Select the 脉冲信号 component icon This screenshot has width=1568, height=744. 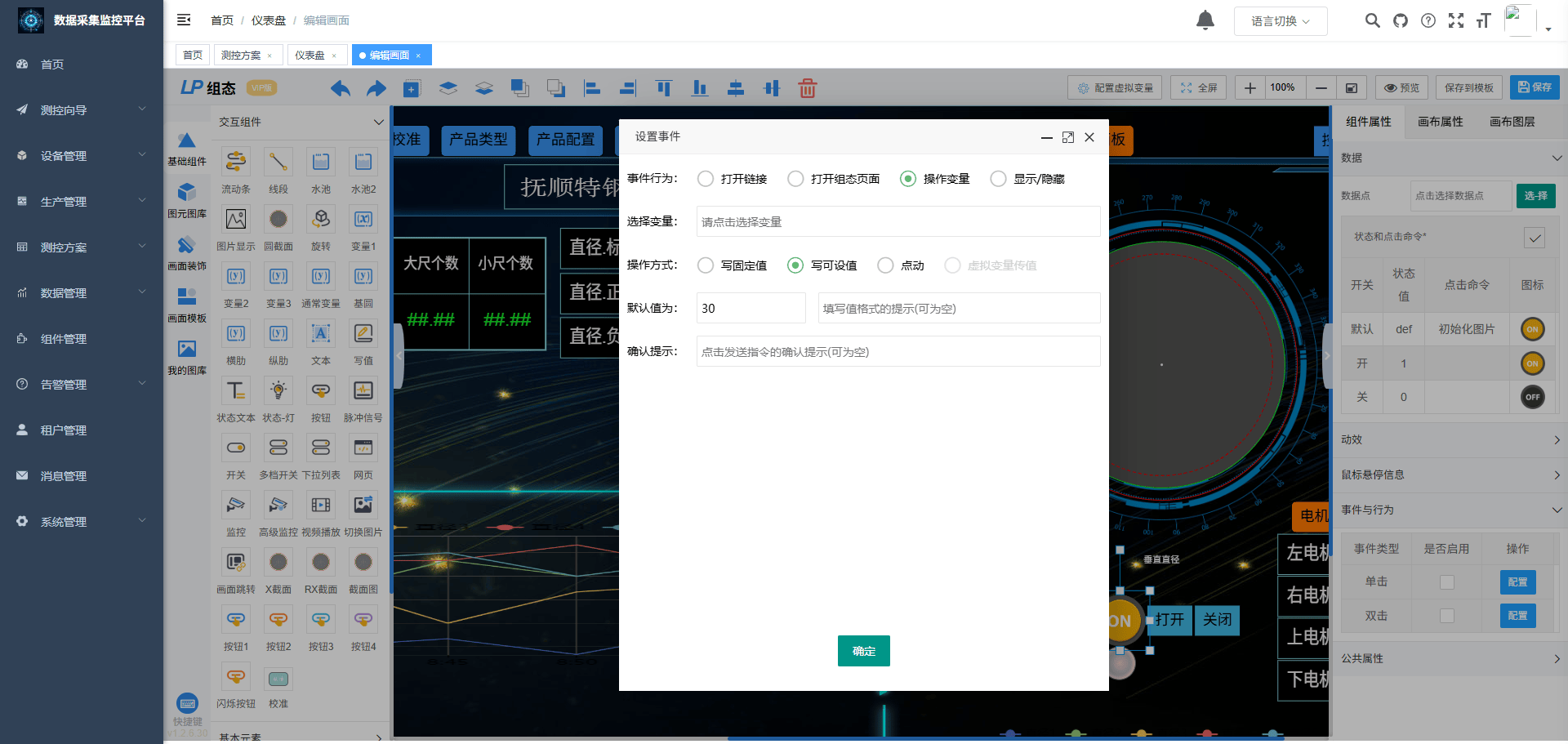pyautogui.click(x=363, y=391)
